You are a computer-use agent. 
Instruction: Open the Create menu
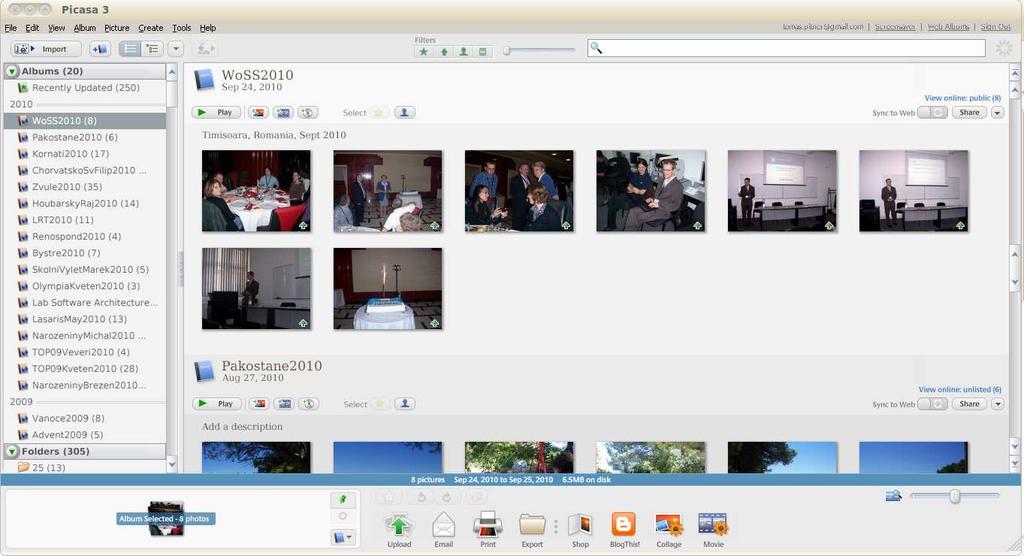[x=150, y=27]
